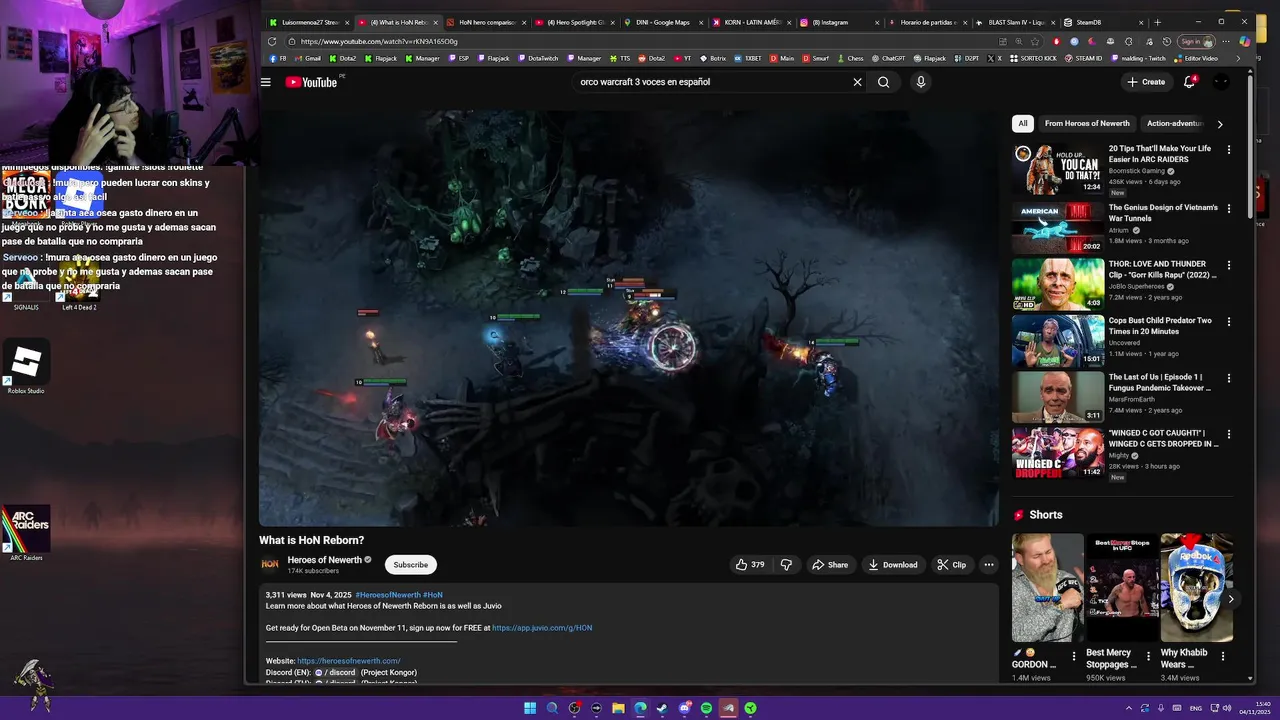Reload the page in the browser
The width and height of the screenshot is (1280, 720).
272,41
